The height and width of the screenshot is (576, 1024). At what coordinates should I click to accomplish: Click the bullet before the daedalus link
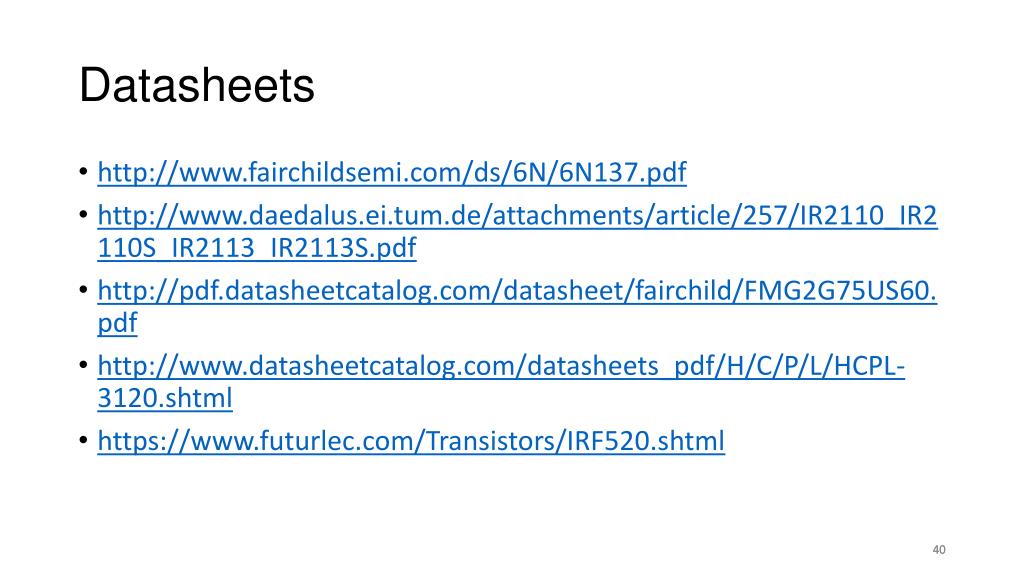click(x=84, y=214)
